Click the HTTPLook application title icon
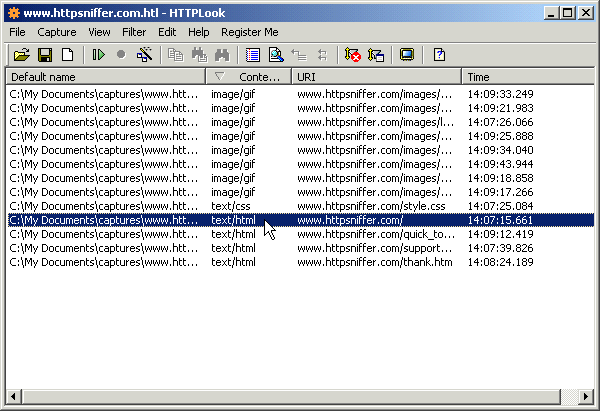The image size is (600, 411). click(14, 13)
